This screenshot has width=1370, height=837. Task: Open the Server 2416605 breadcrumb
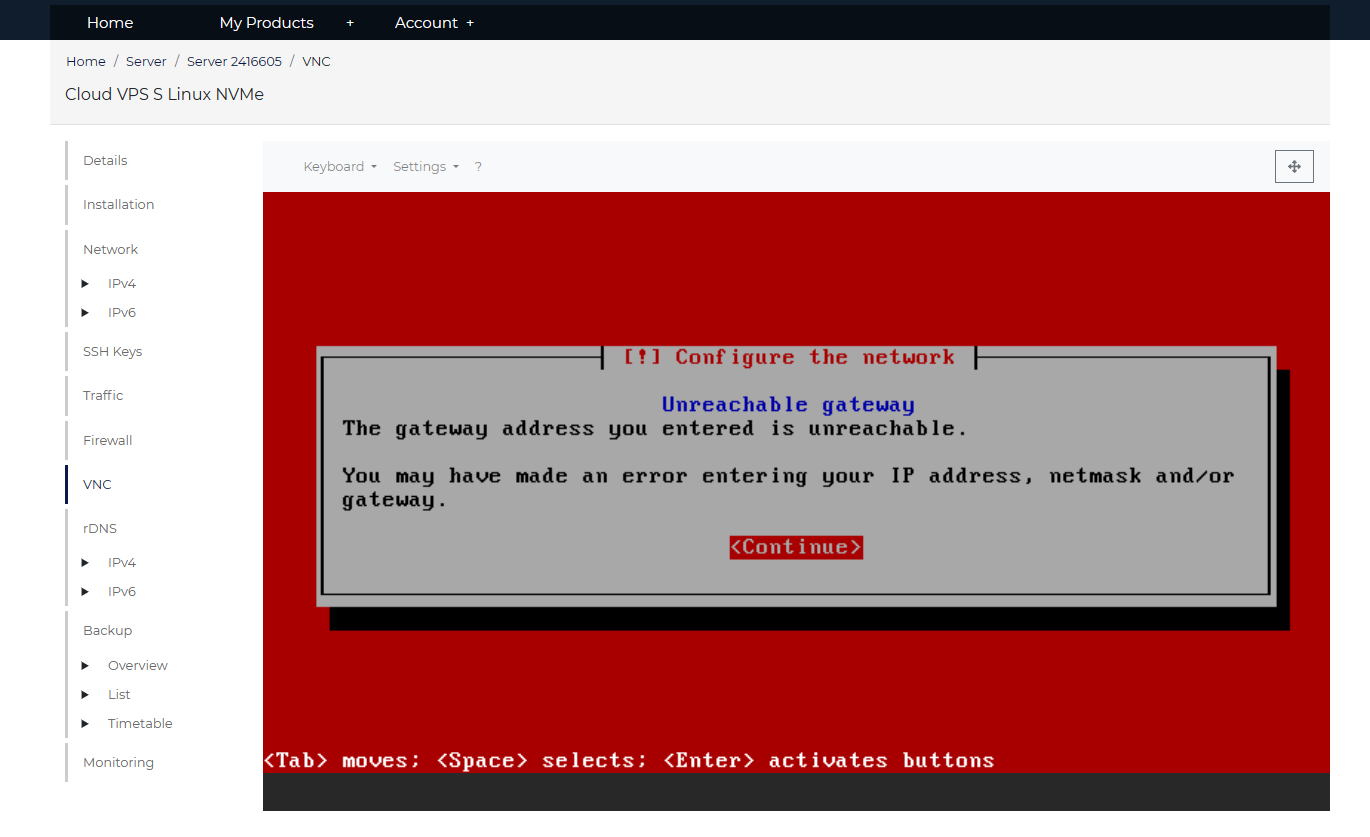click(234, 62)
